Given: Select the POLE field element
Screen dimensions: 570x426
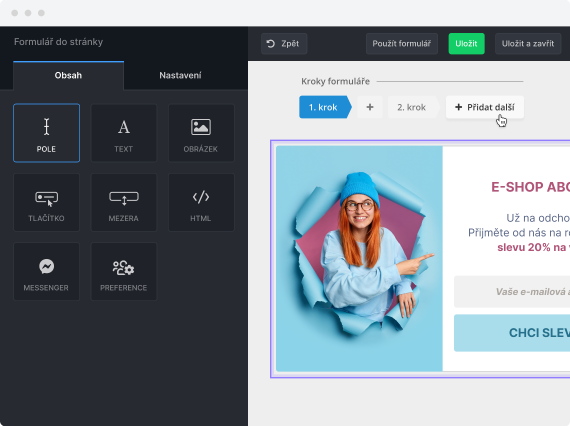Looking at the screenshot, I should [x=47, y=133].
